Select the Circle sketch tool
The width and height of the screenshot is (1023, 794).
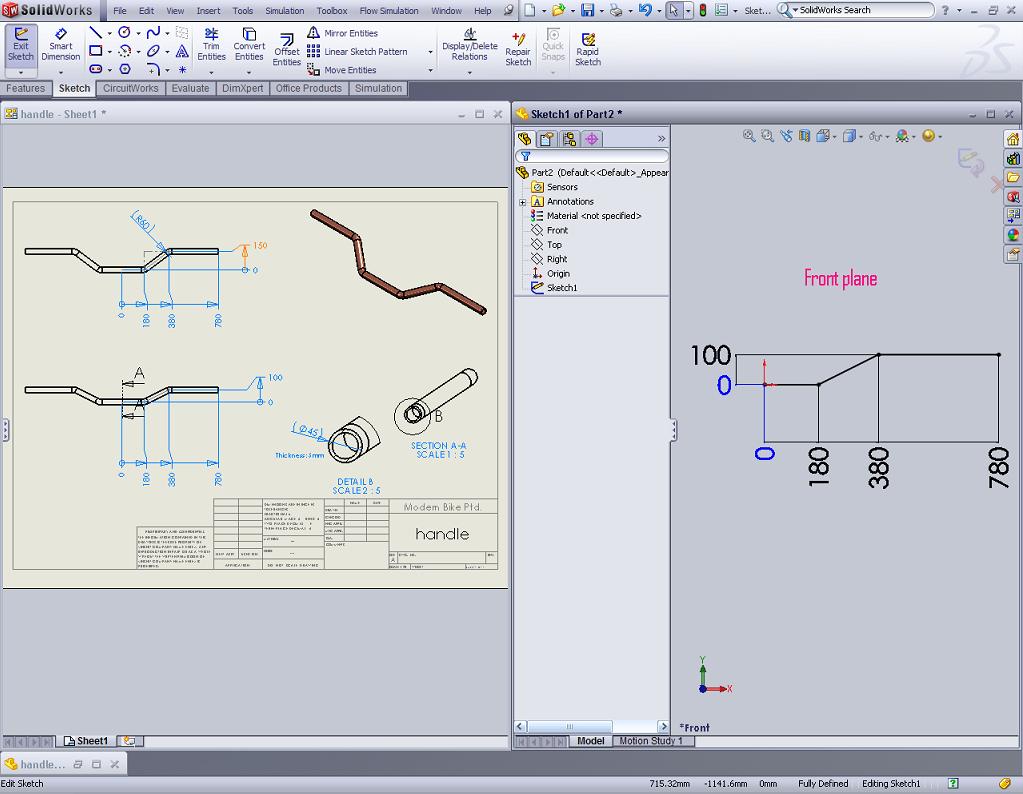(x=124, y=33)
